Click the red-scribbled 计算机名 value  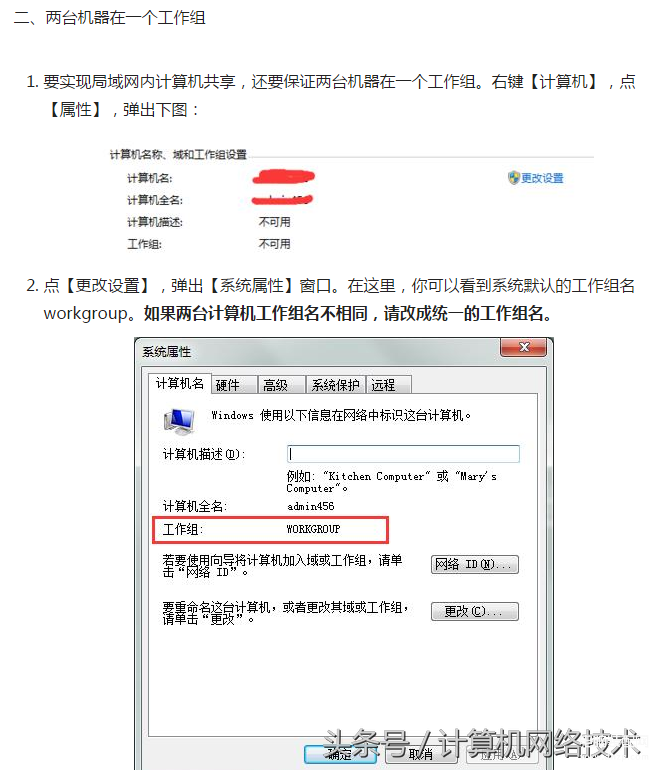[284, 177]
